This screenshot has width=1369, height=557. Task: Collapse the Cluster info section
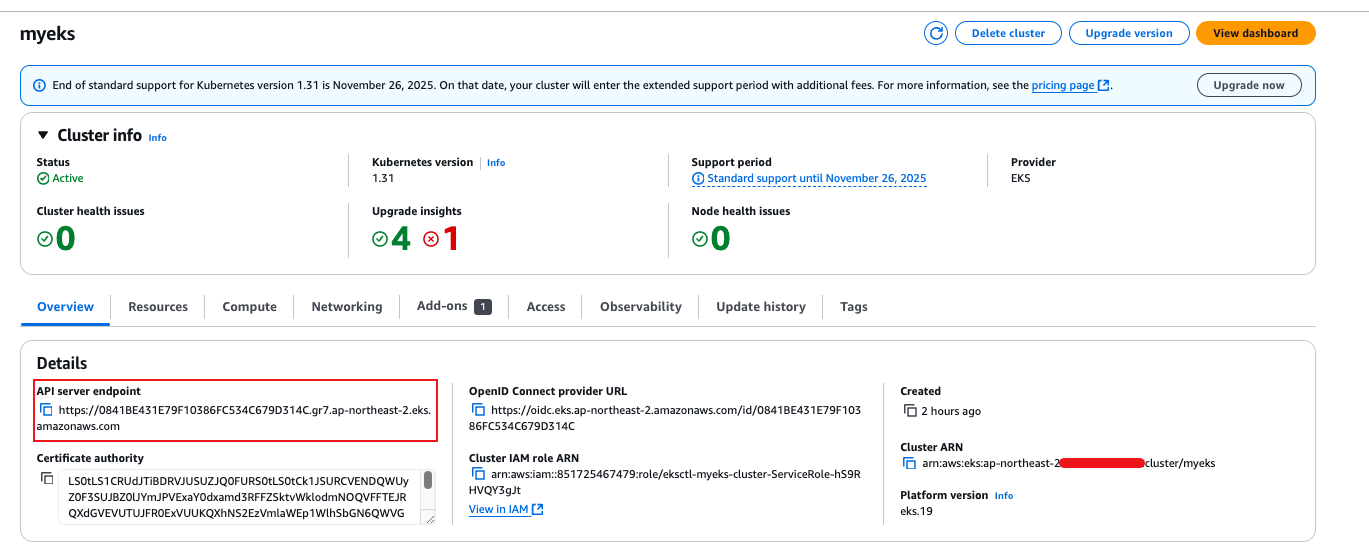[43, 135]
